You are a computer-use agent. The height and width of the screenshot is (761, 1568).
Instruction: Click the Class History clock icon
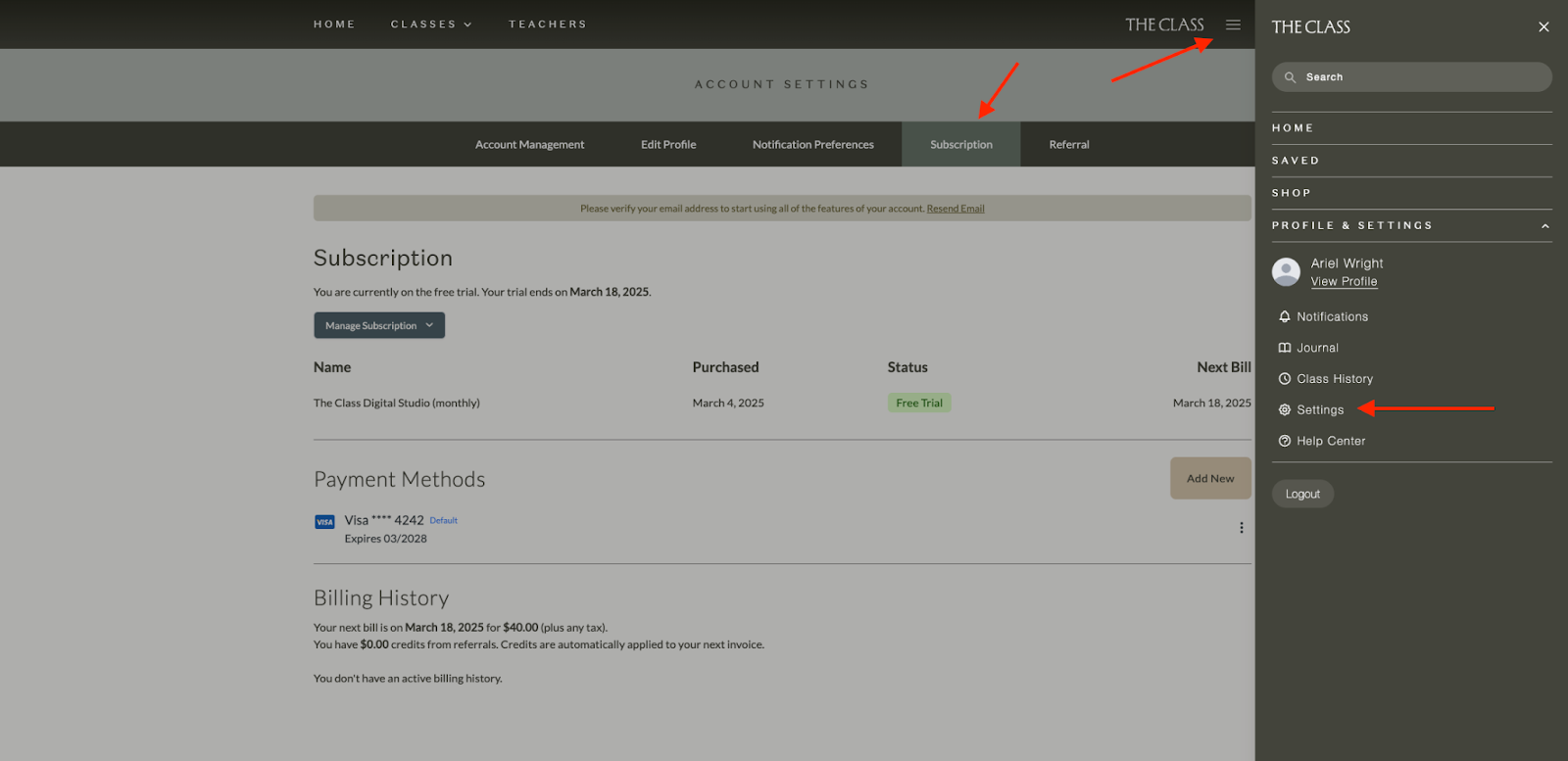1284,379
